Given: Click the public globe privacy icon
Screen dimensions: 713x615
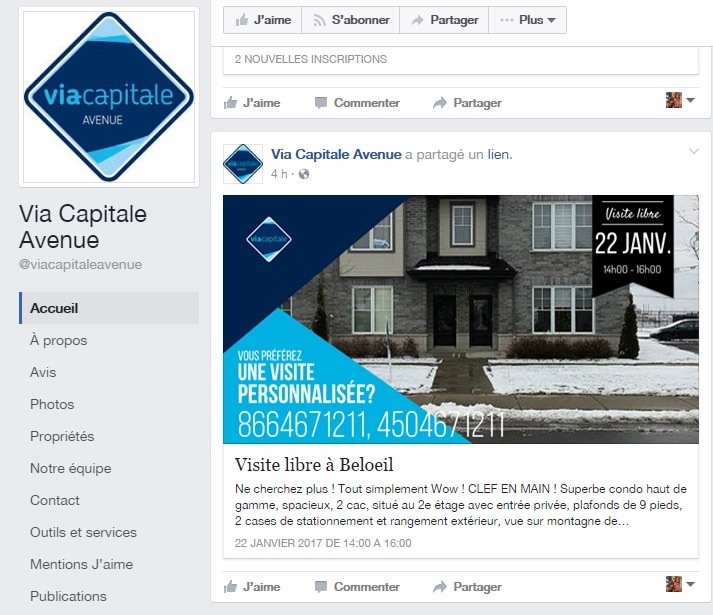Looking at the screenshot, I should (304, 174).
